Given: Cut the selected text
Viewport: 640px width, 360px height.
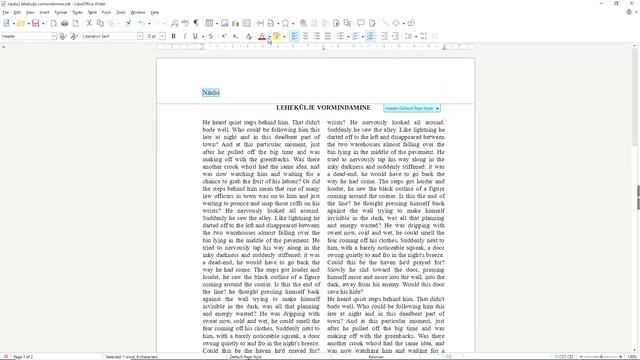Looking at the screenshot, I should tap(89, 23).
